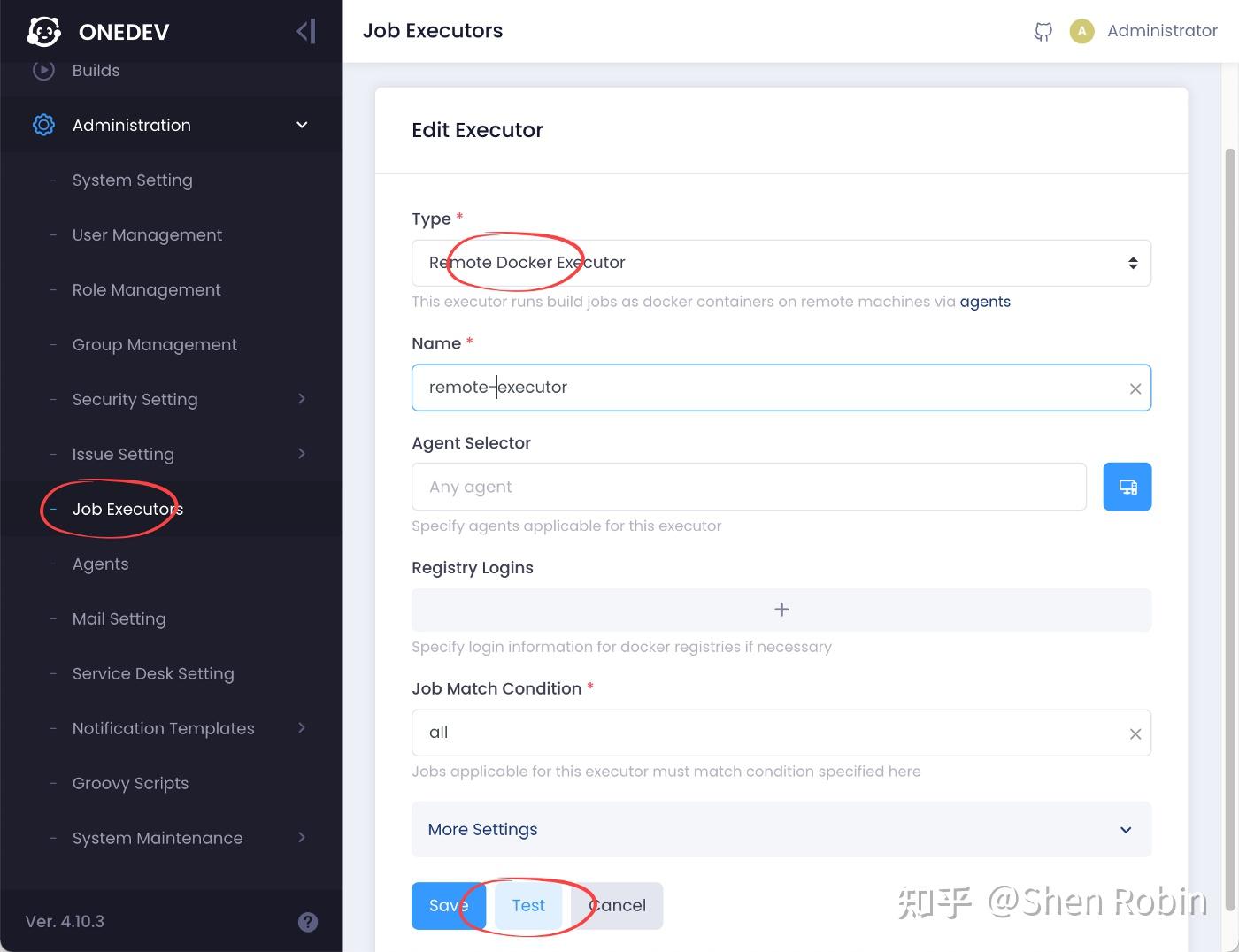The width and height of the screenshot is (1239, 952).
Task: Open help via the question mark icon
Action: pos(308,921)
